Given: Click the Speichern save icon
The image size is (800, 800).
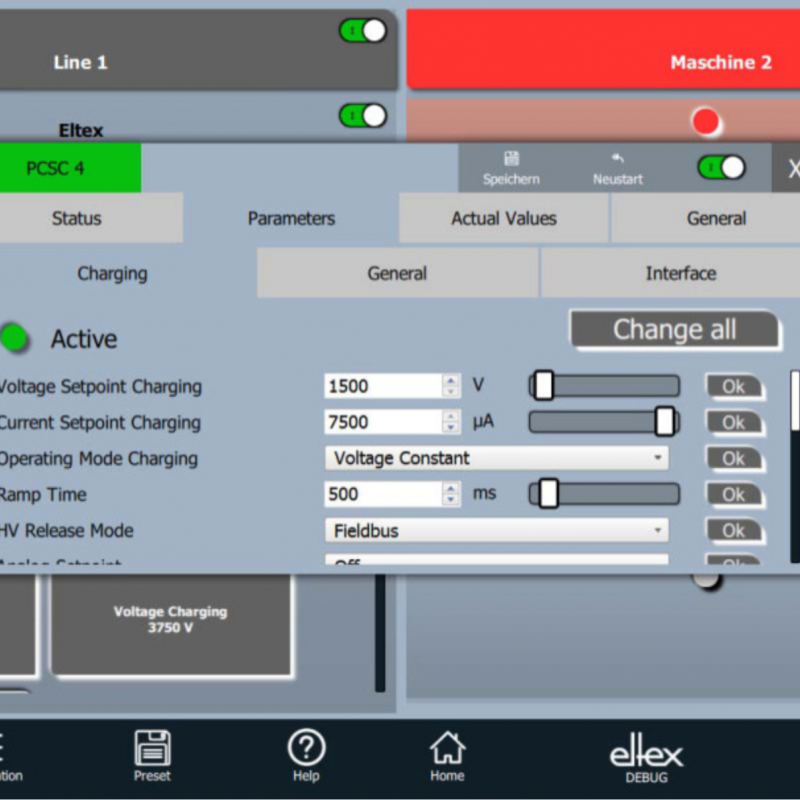Looking at the screenshot, I should tap(511, 159).
